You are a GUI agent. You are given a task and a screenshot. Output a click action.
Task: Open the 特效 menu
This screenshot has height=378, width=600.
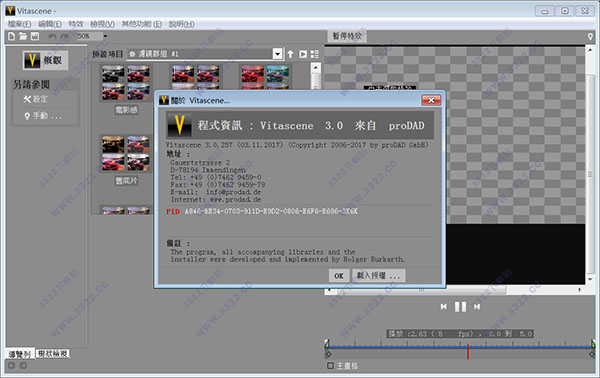pos(76,24)
